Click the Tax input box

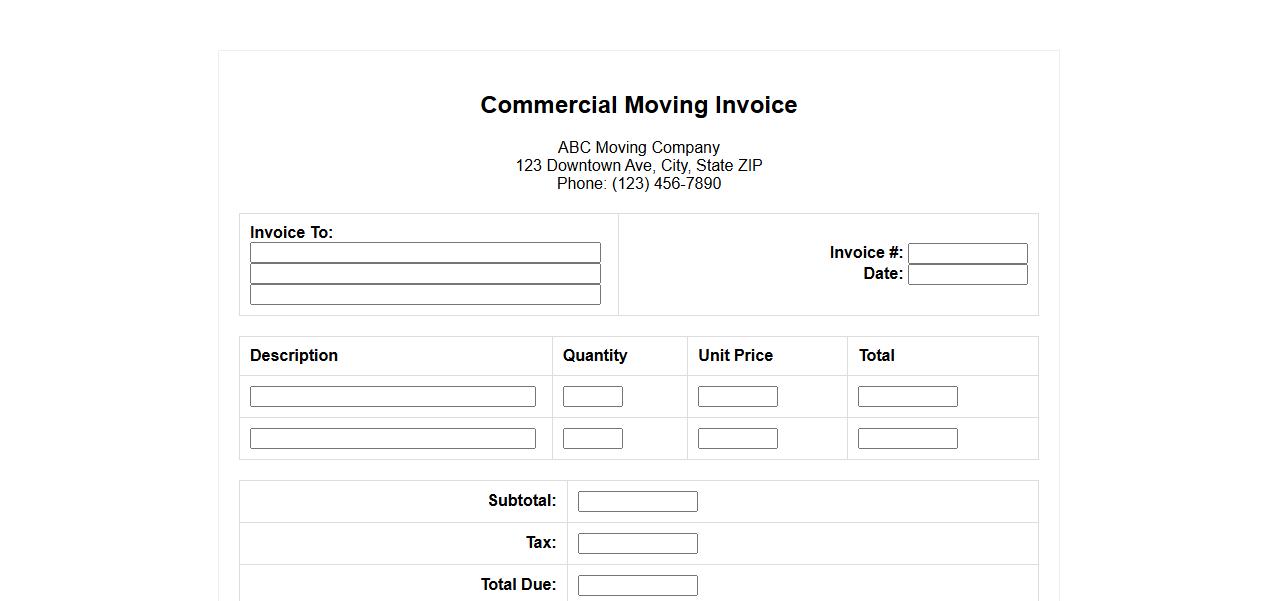tap(637, 544)
